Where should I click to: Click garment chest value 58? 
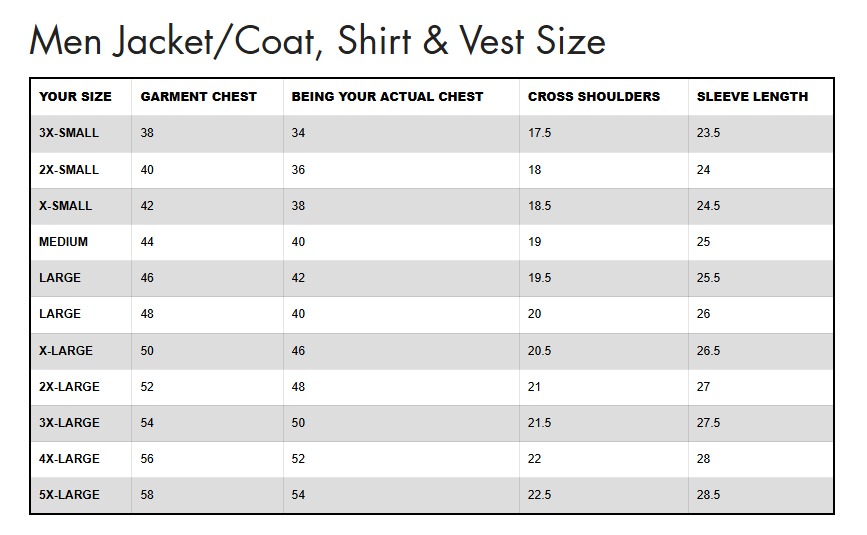tap(148, 495)
